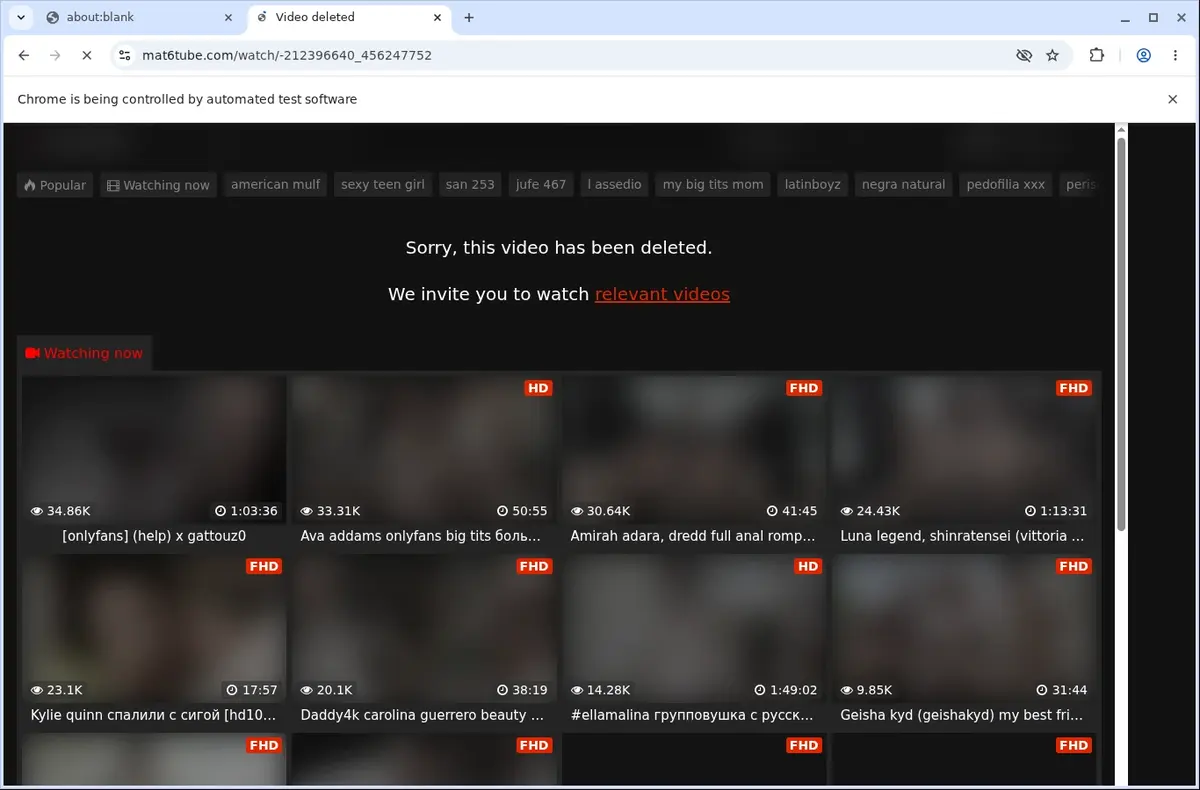Click 'Sorry, this video has been deleted.' message
This screenshot has height=790, width=1200.
coord(559,248)
